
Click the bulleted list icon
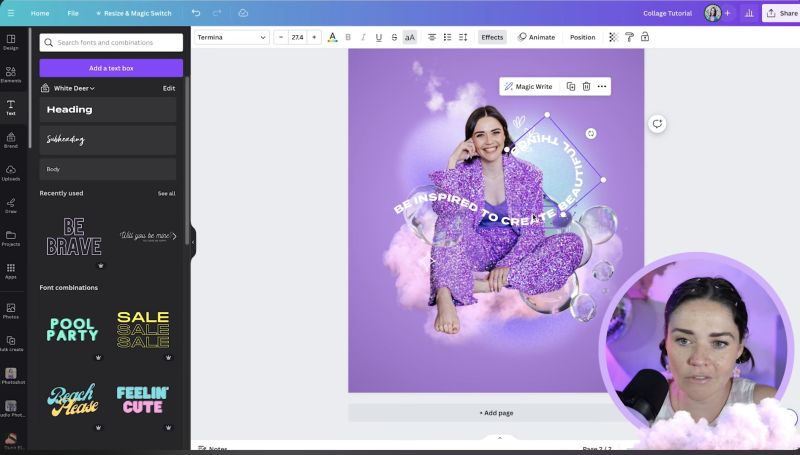pos(447,37)
